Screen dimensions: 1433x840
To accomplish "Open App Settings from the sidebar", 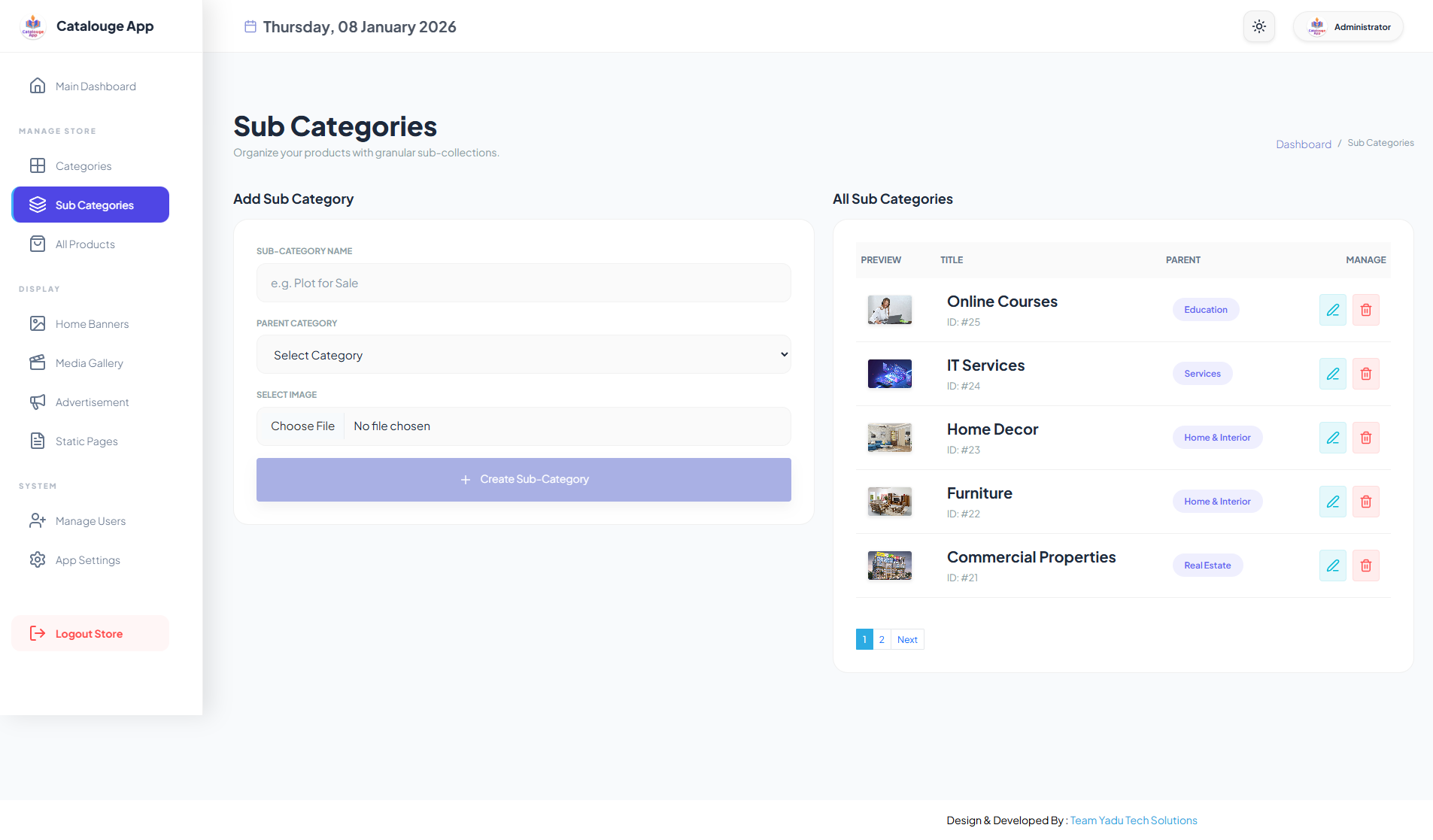I will tap(90, 560).
